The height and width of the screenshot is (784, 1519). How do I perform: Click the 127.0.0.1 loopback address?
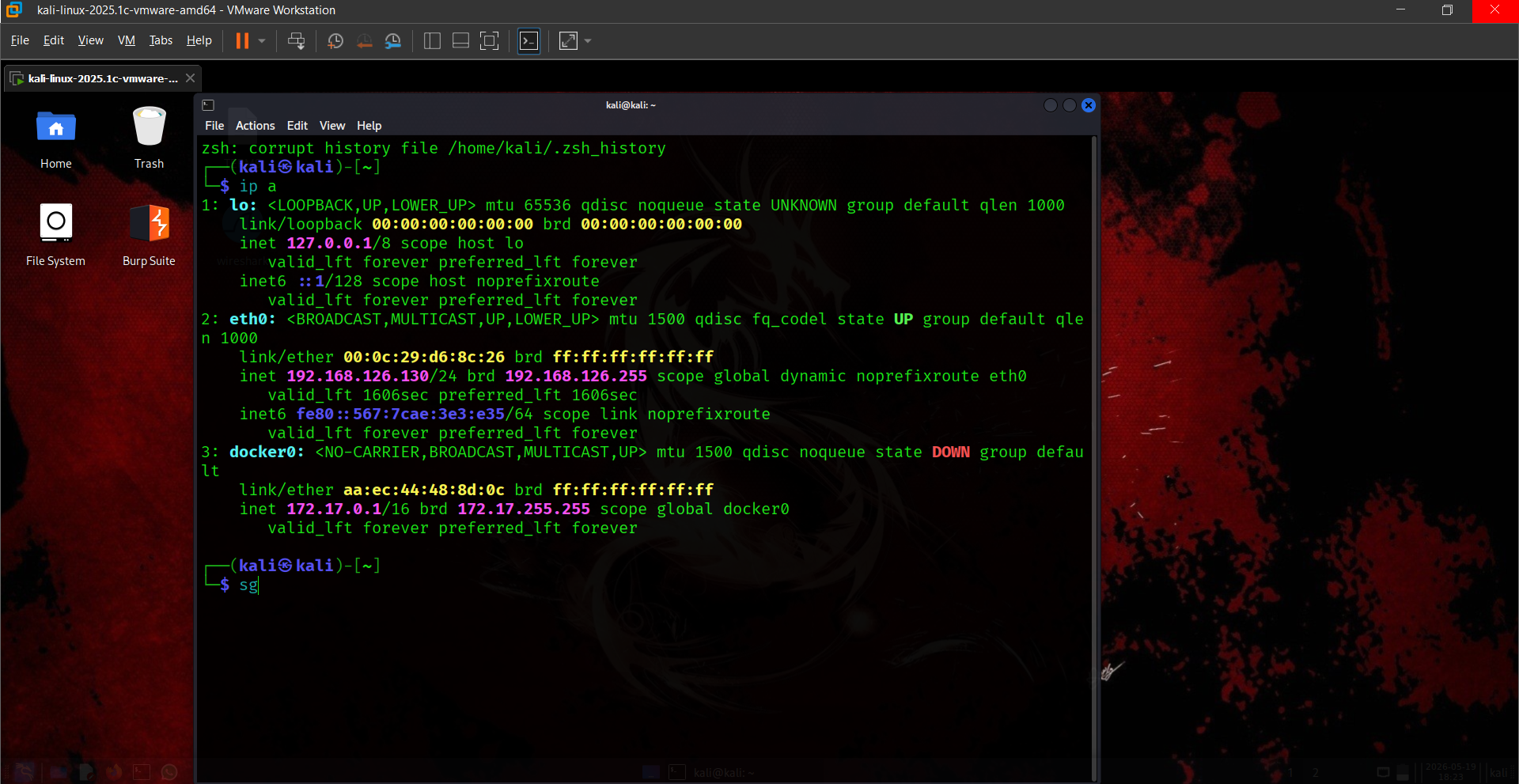[329, 243]
